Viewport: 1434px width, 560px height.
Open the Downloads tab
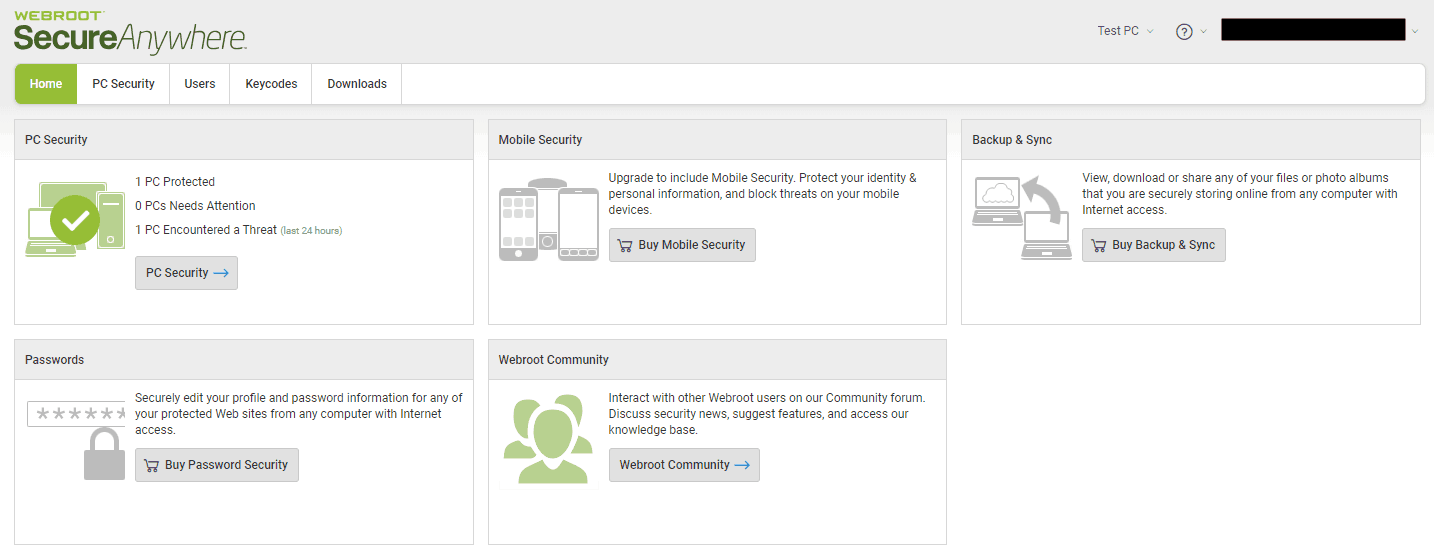(x=357, y=84)
